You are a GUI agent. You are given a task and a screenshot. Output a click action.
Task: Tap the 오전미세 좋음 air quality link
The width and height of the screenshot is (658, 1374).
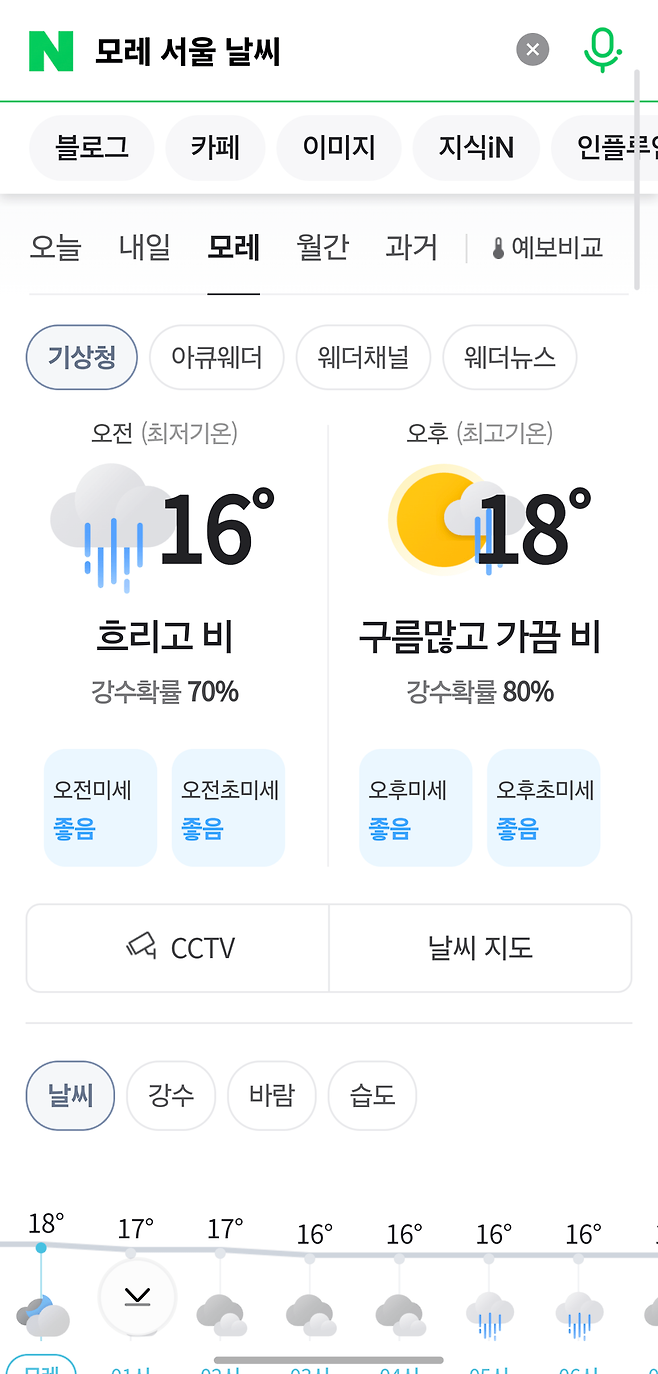coord(100,807)
